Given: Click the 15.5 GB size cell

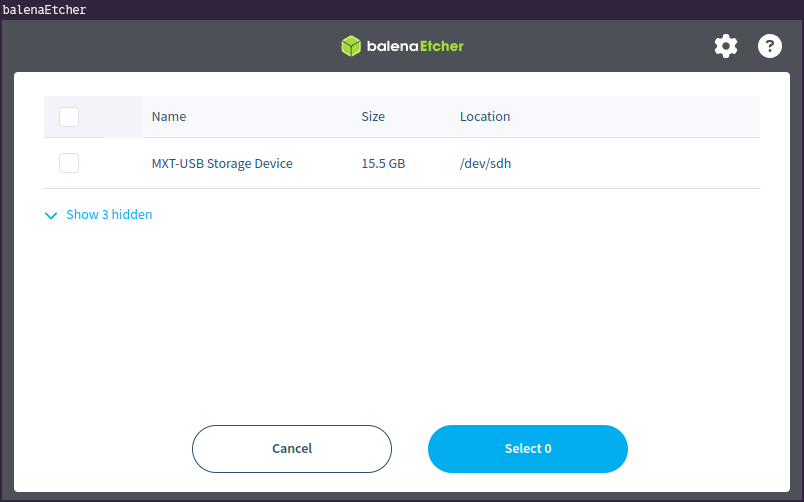Looking at the screenshot, I should (383, 163).
